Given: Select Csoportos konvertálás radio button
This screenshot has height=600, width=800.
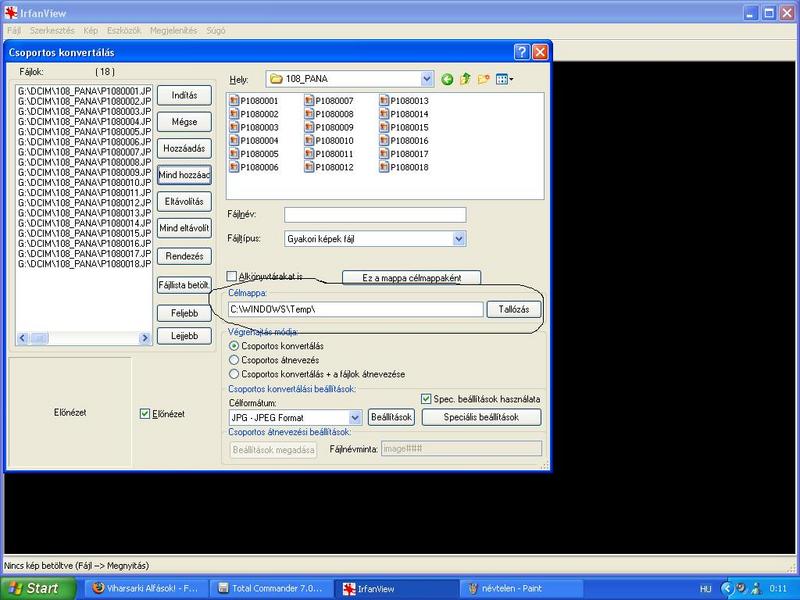Looking at the screenshot, I should click(x=234, y=346).
